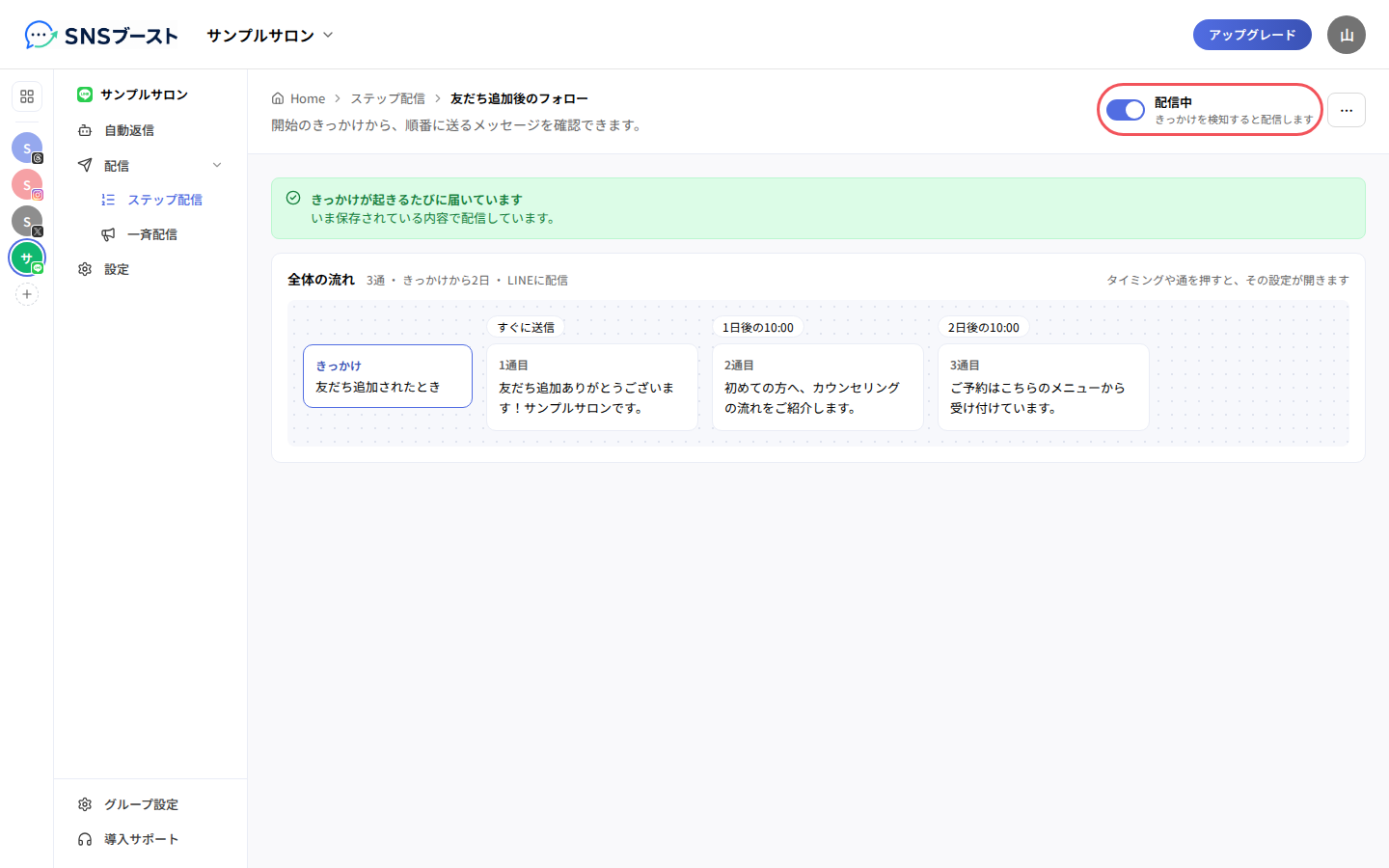The width and height of the screenshot is (1389, 868).
Task: Add a new account with plus icon
Action: pos(27,294)
